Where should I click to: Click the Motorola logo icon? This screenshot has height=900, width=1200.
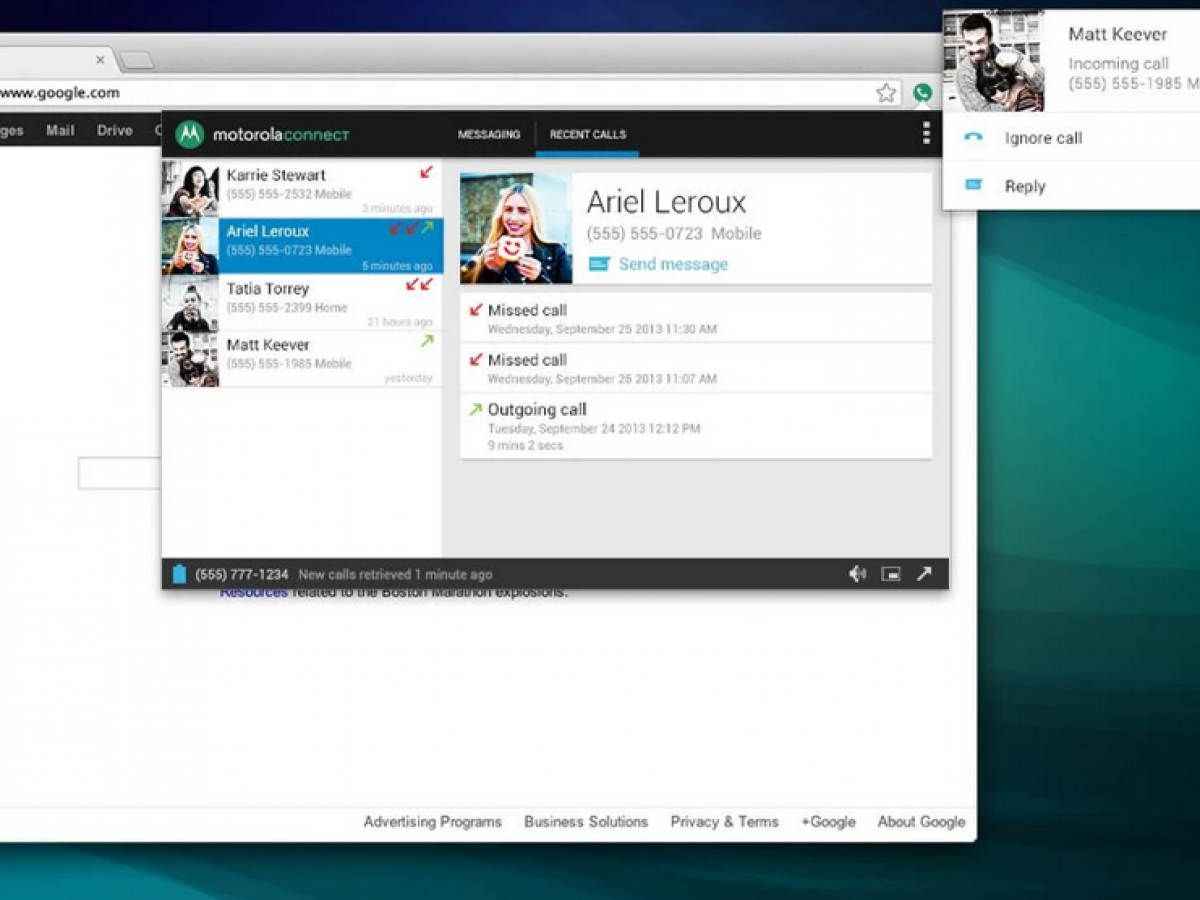tap(189, 134)
